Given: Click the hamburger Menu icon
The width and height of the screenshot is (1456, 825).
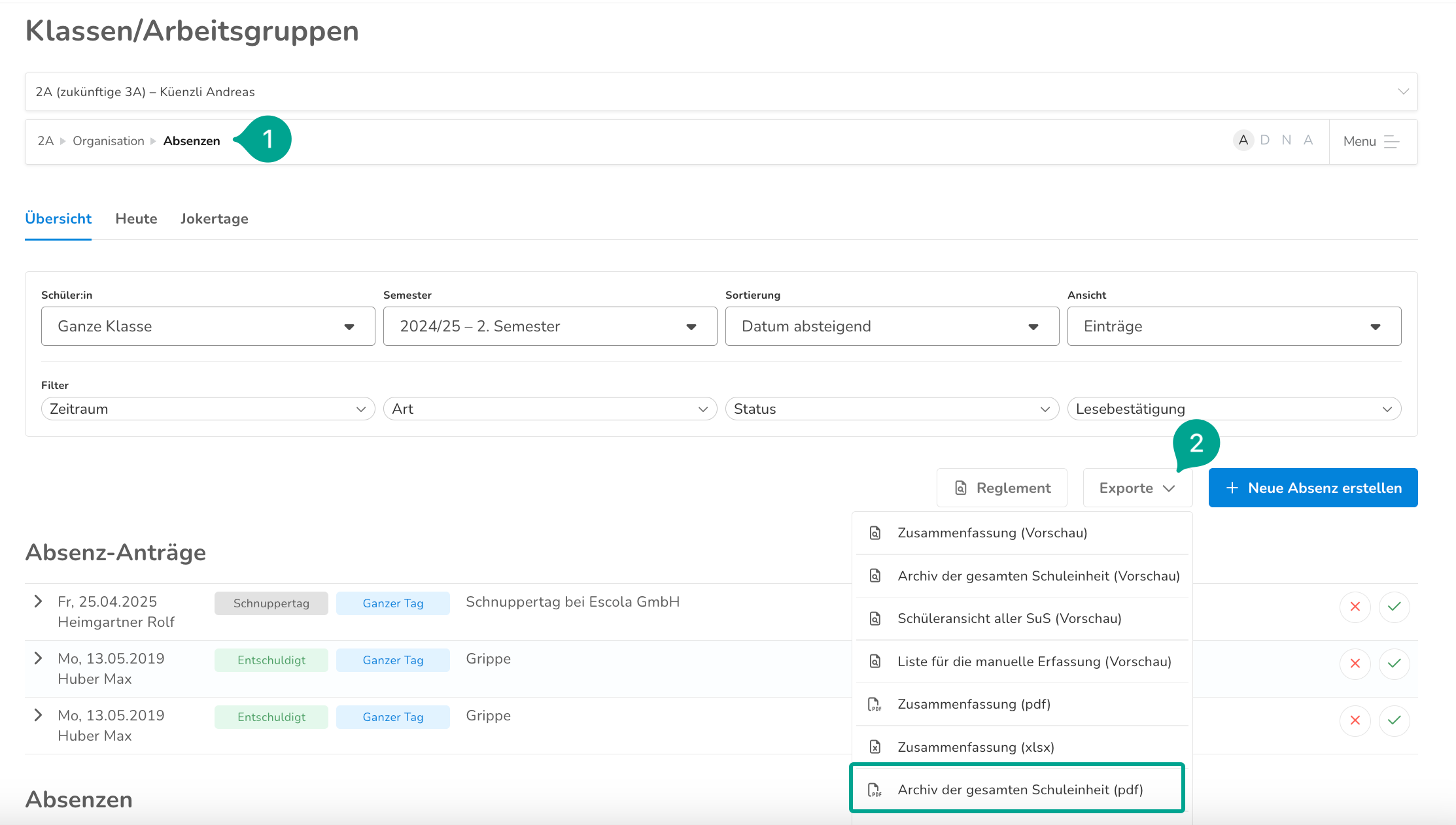Looking at the screenshot, I should pyautogui.click(x=1391, y=142).
